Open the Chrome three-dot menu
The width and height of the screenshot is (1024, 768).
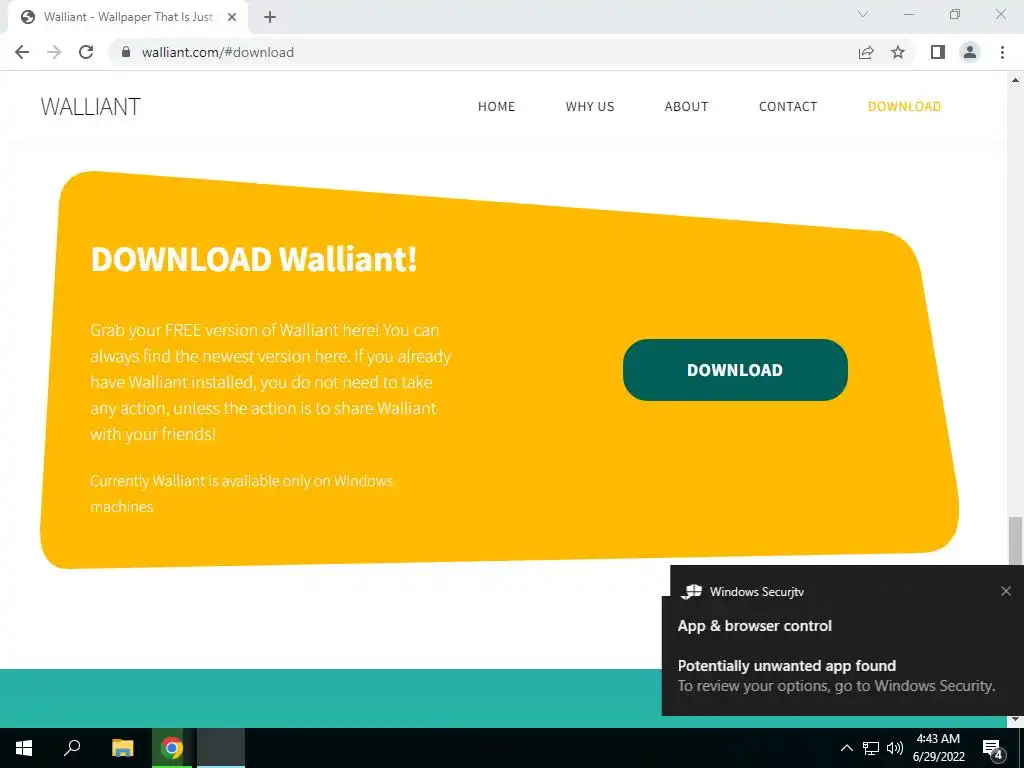tap(1002, 52)
